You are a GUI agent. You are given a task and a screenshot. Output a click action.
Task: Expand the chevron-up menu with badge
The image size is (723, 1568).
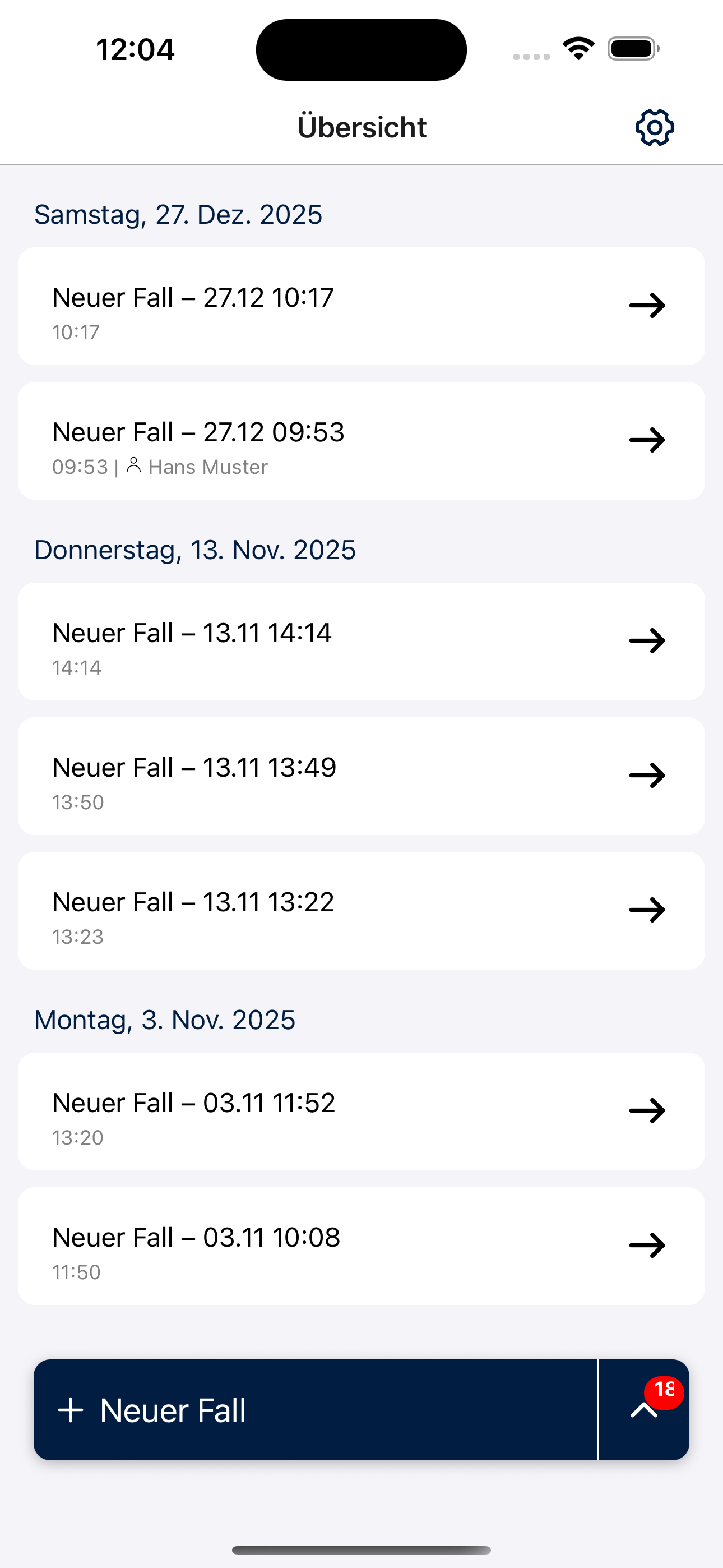643,1411
